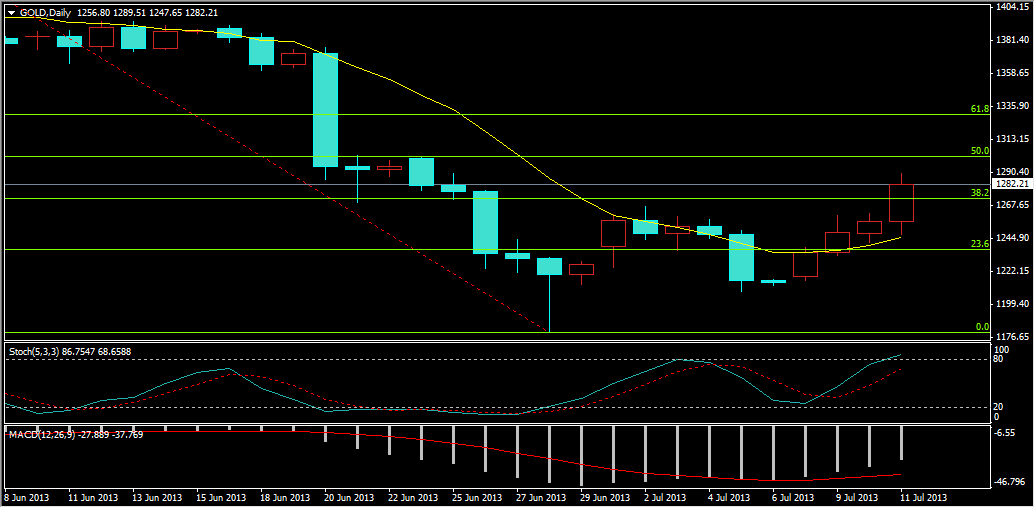The width and height of the screenshot is (1035, 508).
Task: Click the 1335.90 price scale value
Action: pos(1011,106)
